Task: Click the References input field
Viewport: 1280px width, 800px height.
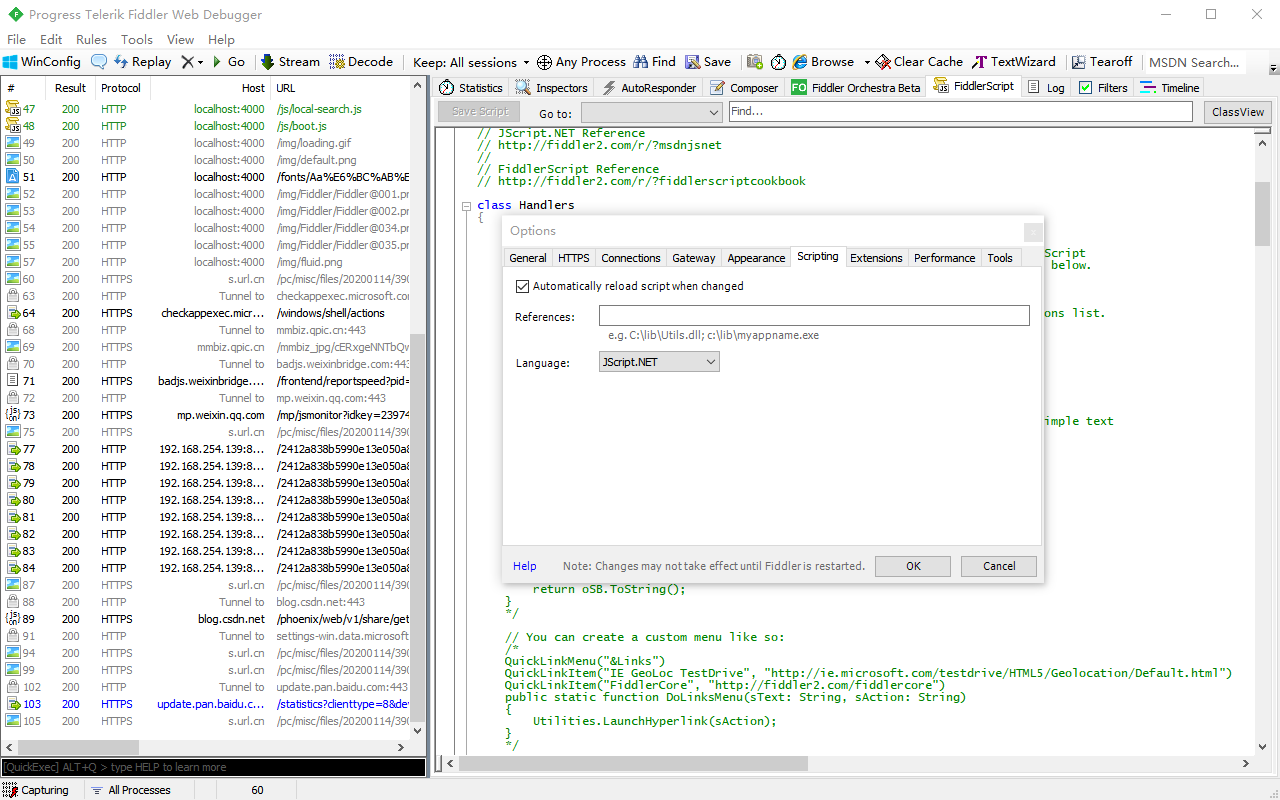Action: [x=814, y=316]
